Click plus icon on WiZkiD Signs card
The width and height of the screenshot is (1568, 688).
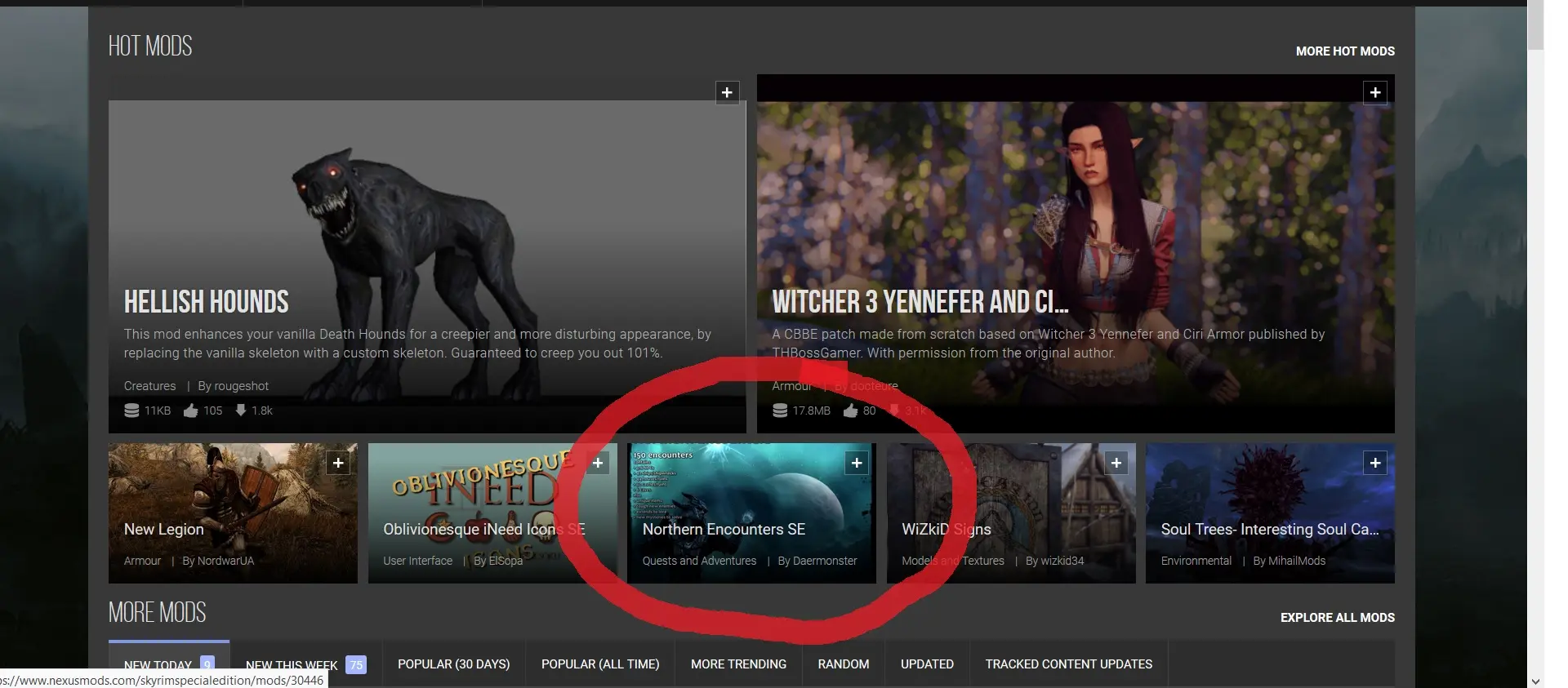(x=1116, y=463)
